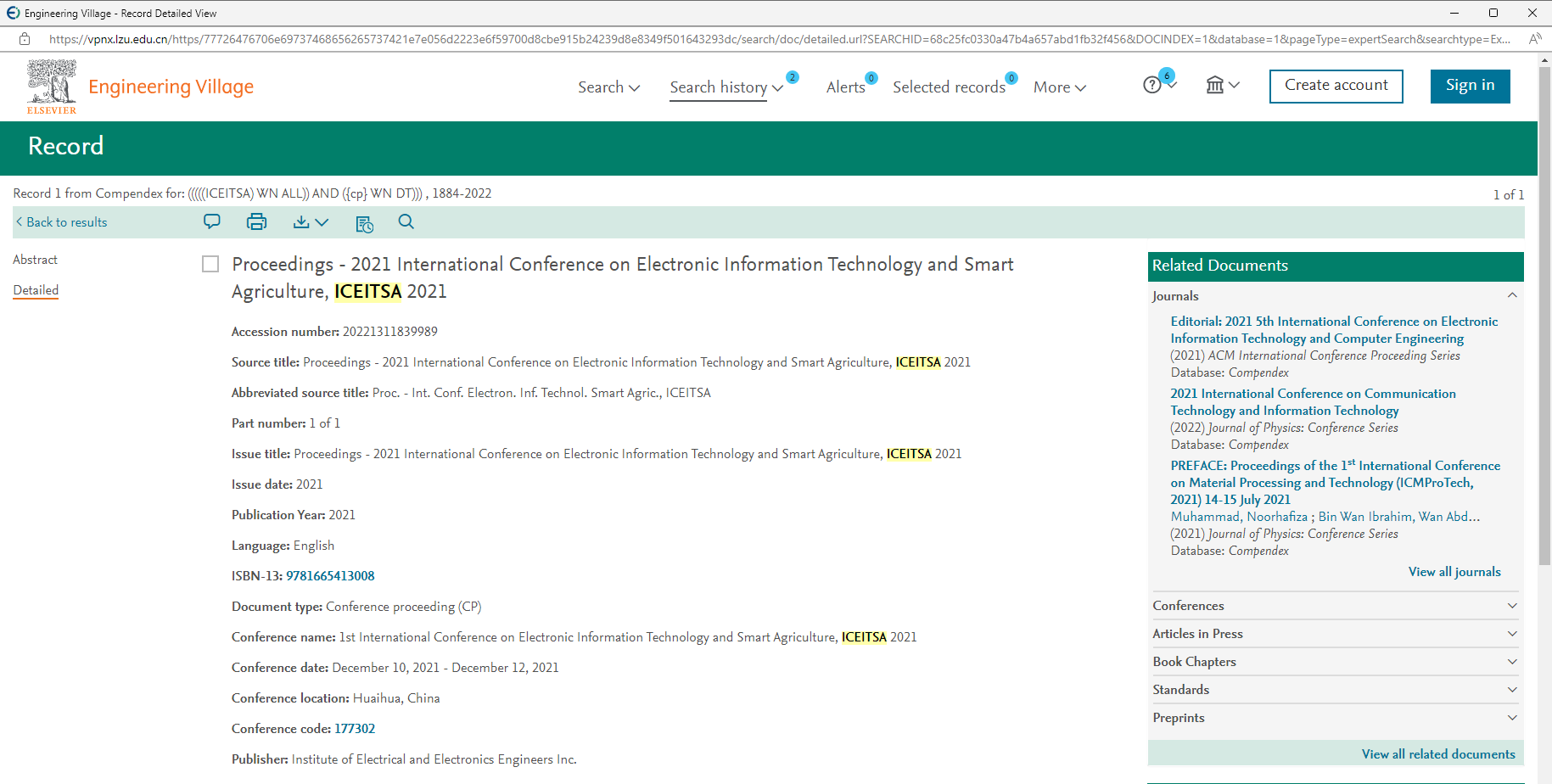The image size is (1552, 784).
Task: Switch to the Abstract view tab
Action: tap(35, 260)
